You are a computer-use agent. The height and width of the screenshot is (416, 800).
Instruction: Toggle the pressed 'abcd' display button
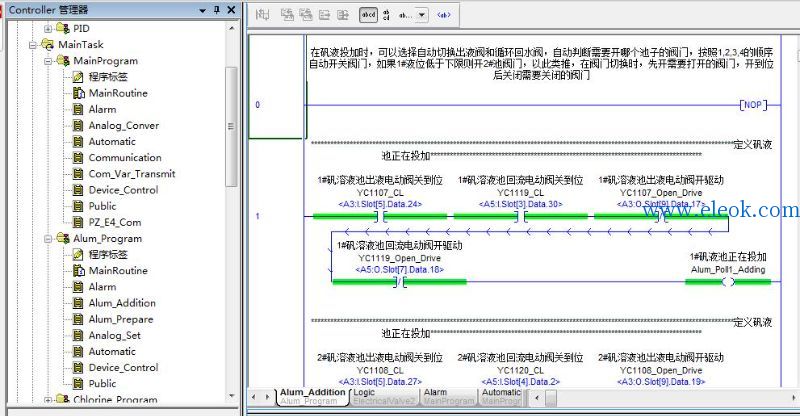pos(368,15)
